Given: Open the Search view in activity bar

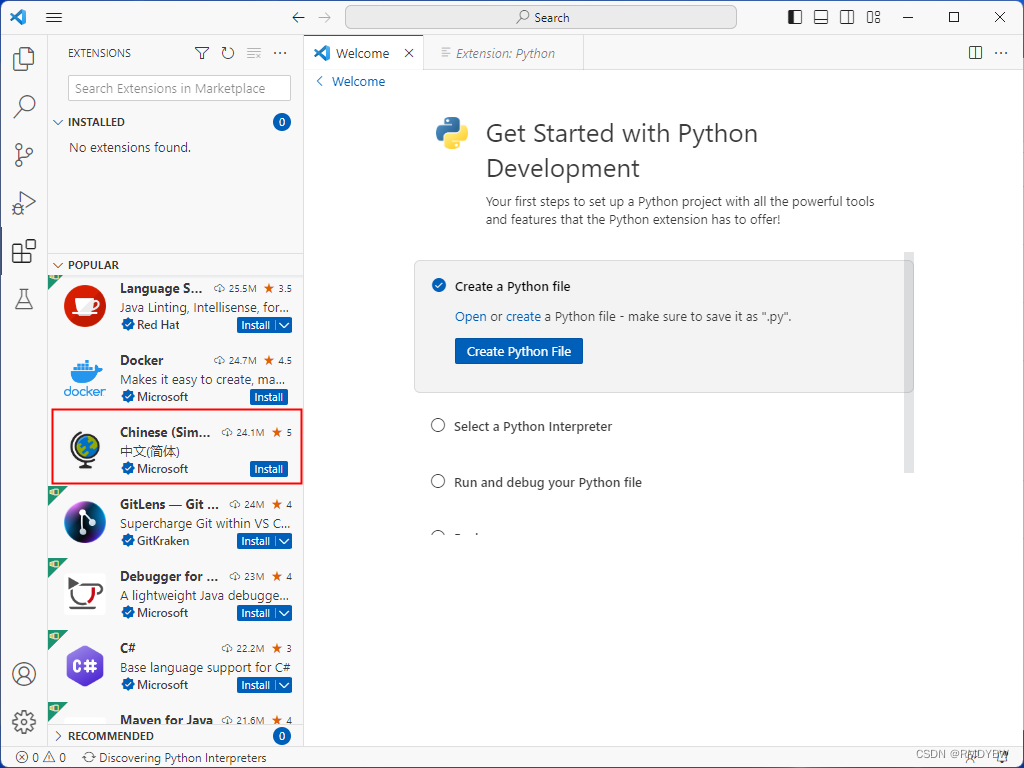Looking at the screenshot, I should [23, 107].
